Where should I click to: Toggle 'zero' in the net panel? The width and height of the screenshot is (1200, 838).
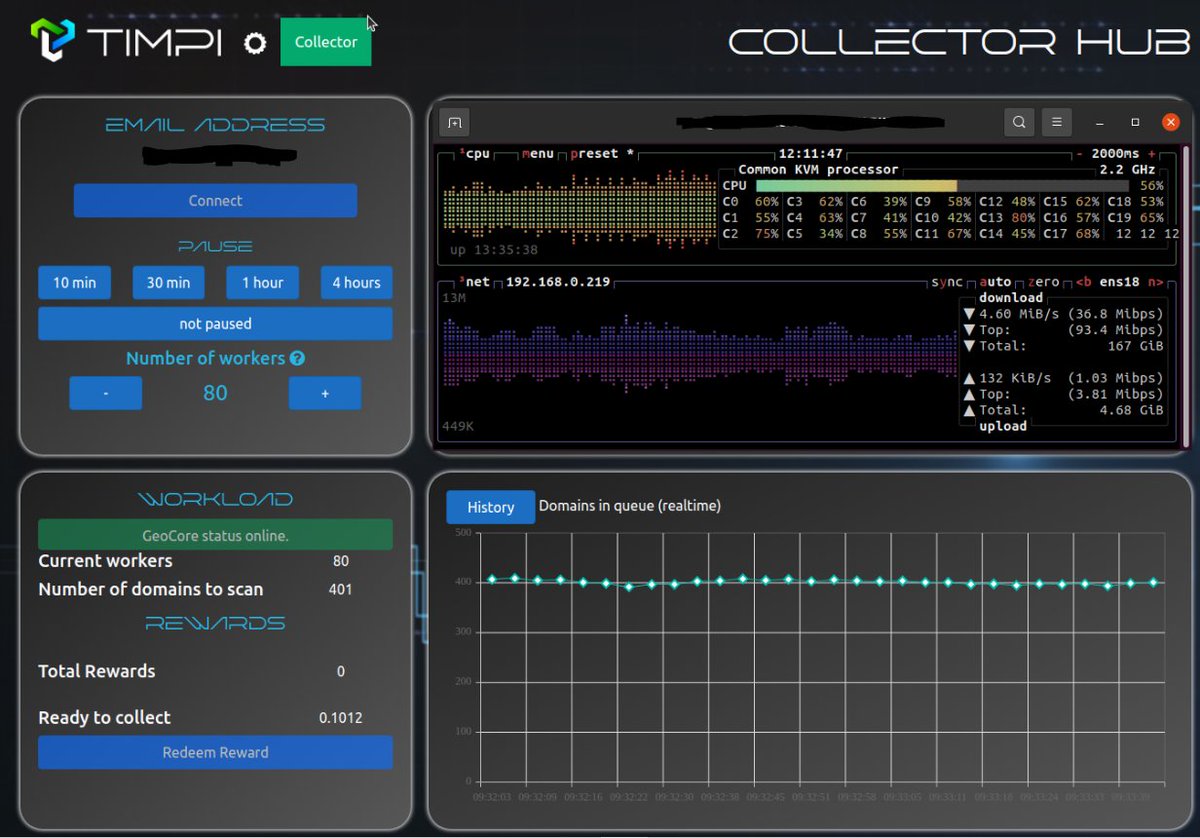tap(1043, 282)
